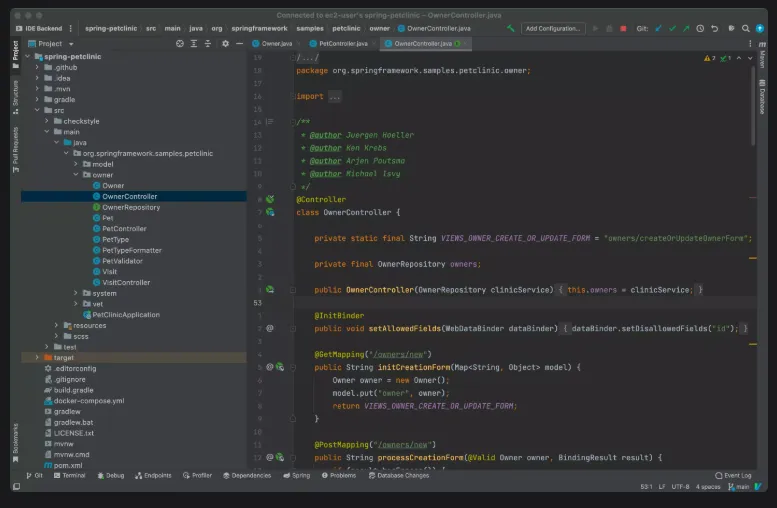This screenshot has height=508, width=777.
Task: Click the main git branch widget
Action: click(738, 487)
